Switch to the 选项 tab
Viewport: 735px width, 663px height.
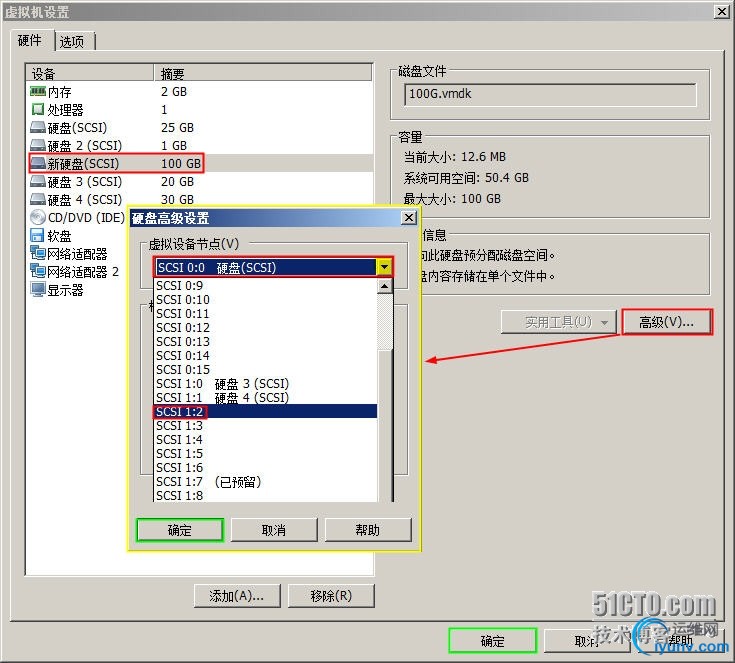coord(73,42)
